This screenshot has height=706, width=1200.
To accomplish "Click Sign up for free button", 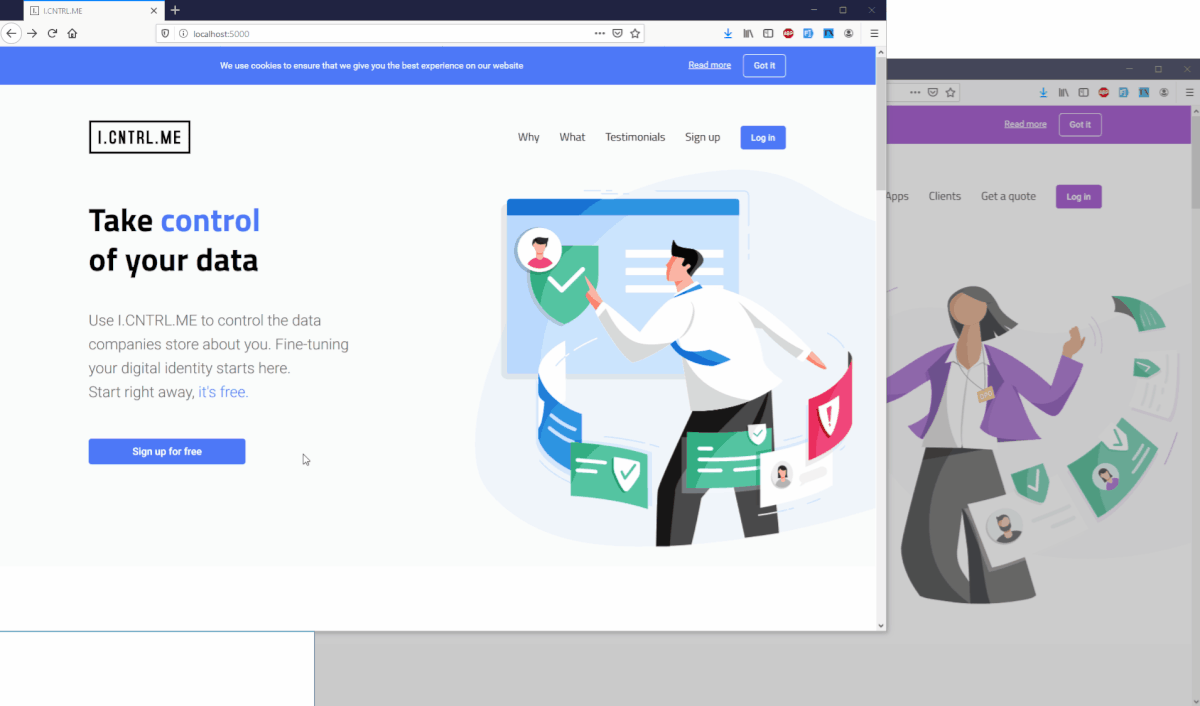I will tap(167, 451).
